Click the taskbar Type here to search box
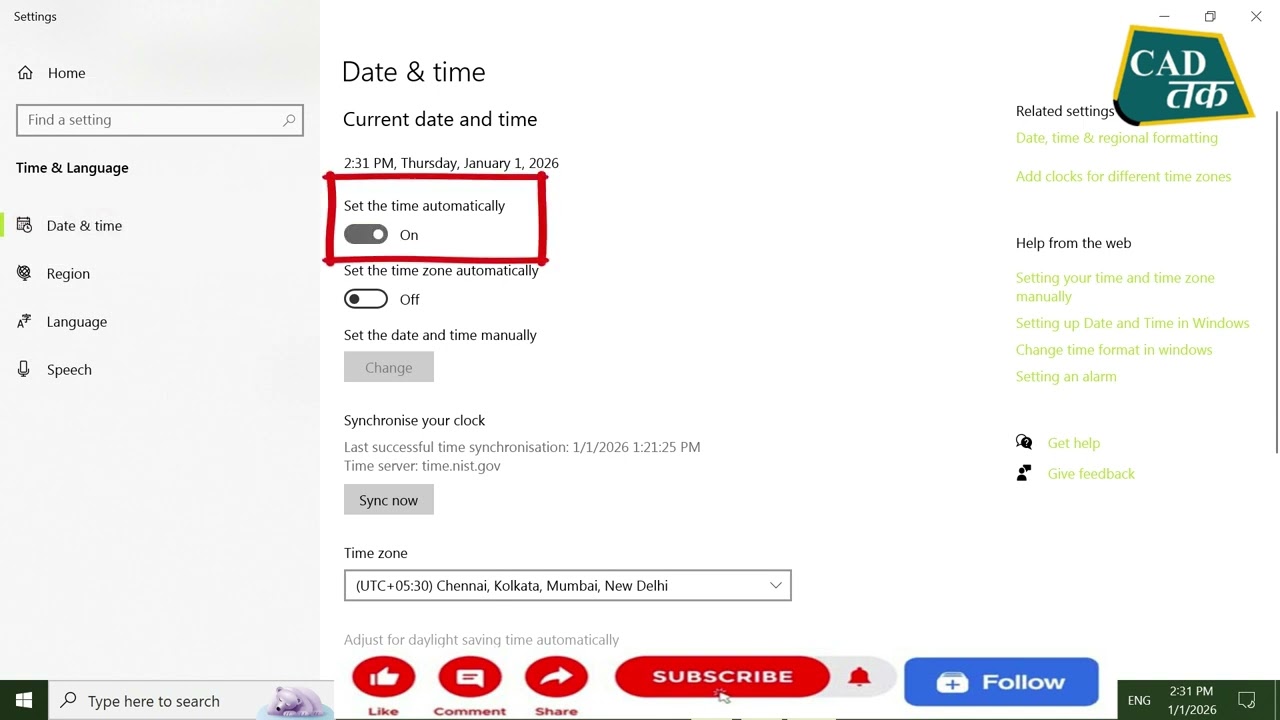Image resolution: width=1280 pixels, height=720 pixels. coord(191,700)
